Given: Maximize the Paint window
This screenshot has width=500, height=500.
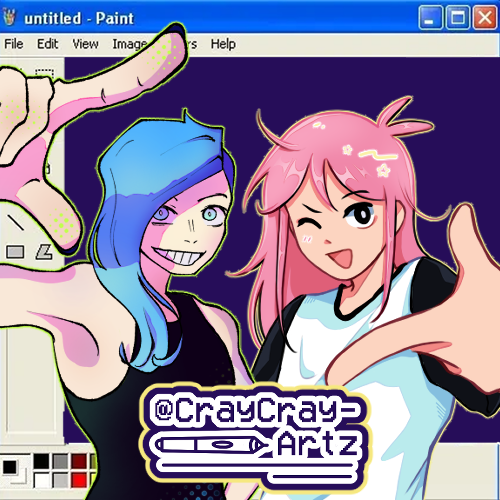Looking at the screenshot, I should coord(458,17).
